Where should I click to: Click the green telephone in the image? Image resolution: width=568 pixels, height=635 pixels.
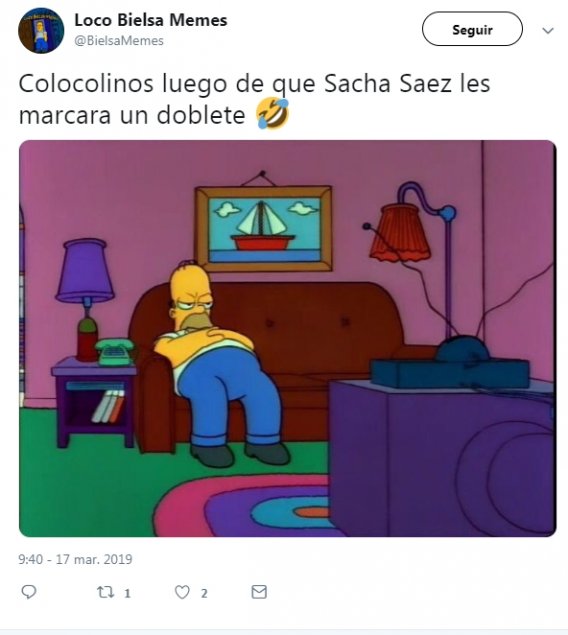pyautogui.click(x=115, y=352)
